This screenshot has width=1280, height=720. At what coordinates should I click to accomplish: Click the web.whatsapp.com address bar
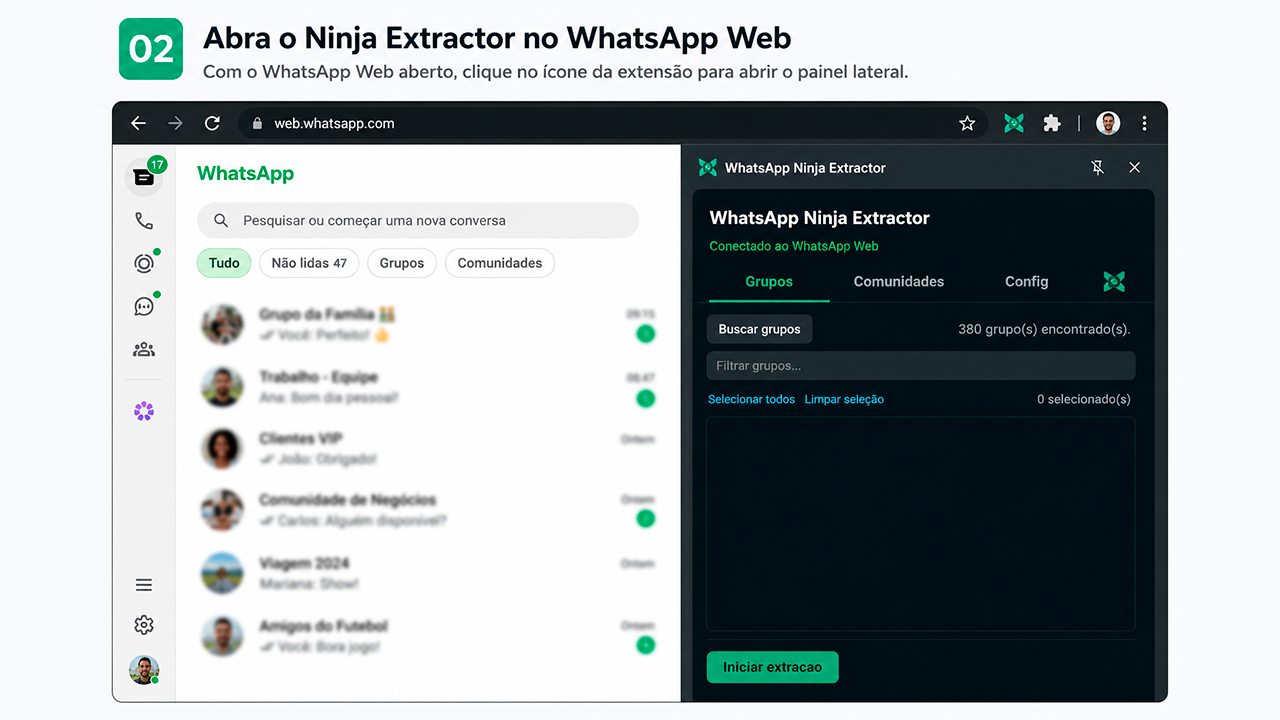pos(612,123)
